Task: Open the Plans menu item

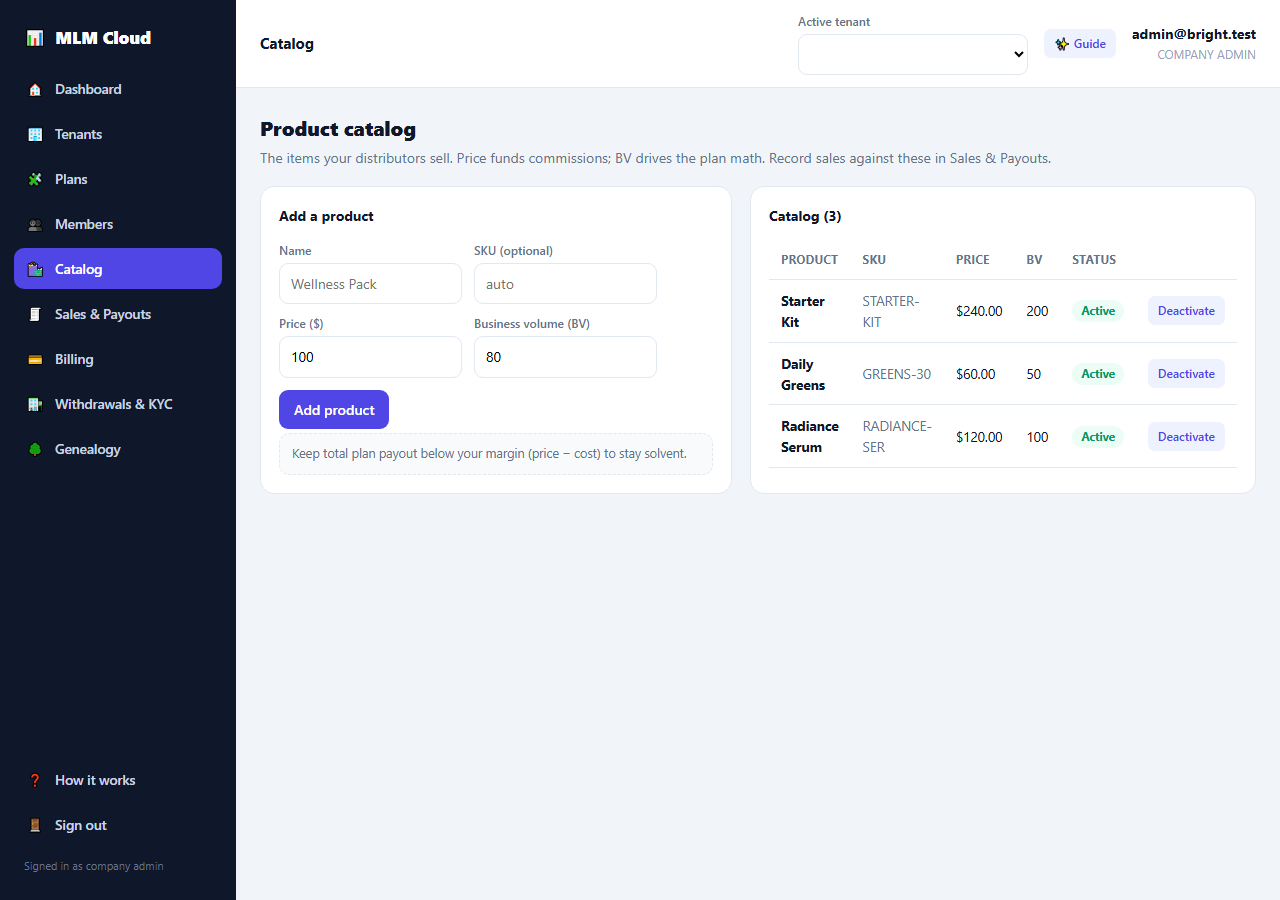Action: [x=118, y=179]
